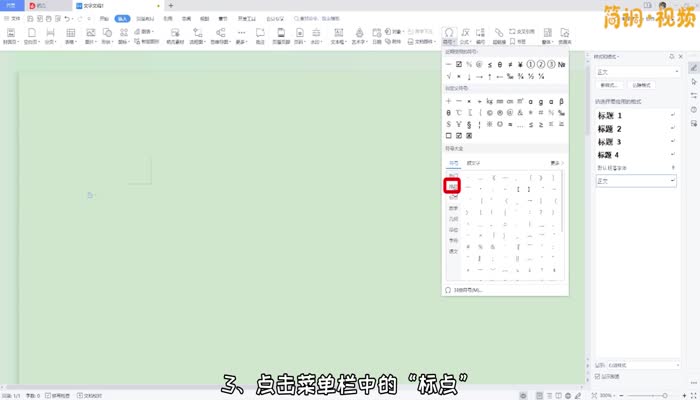Click the 清除格式 button in styles pane
Viewport: 700px width, 400px height.
641,85
